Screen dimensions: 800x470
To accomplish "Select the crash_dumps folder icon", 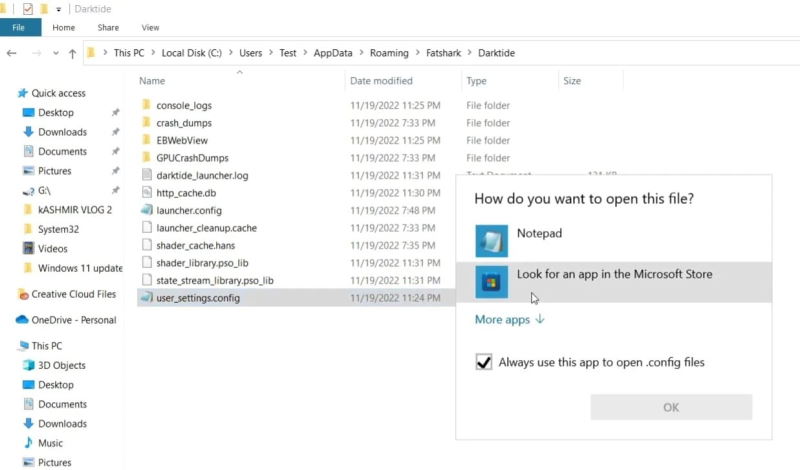I will point(146,122).
